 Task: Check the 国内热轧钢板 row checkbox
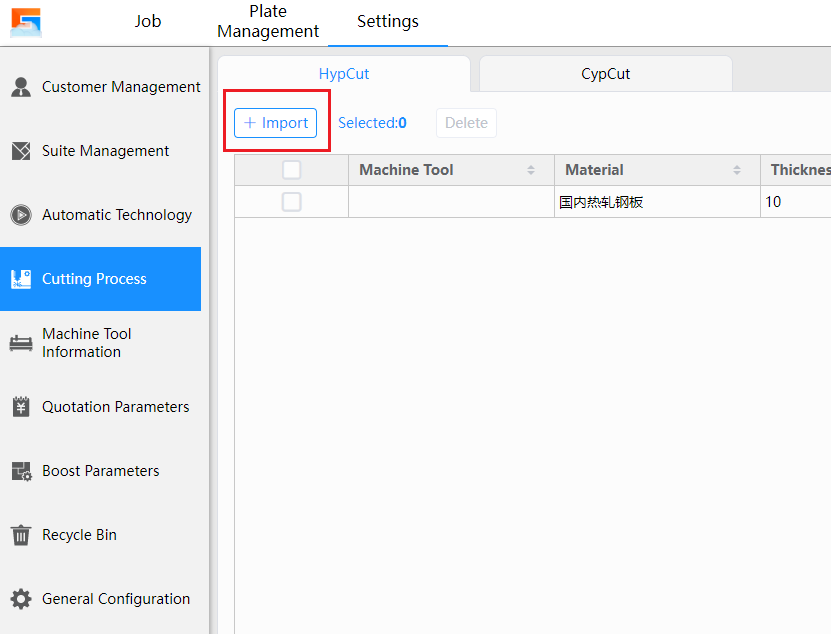pyautogui.click(x=291, y=202)
